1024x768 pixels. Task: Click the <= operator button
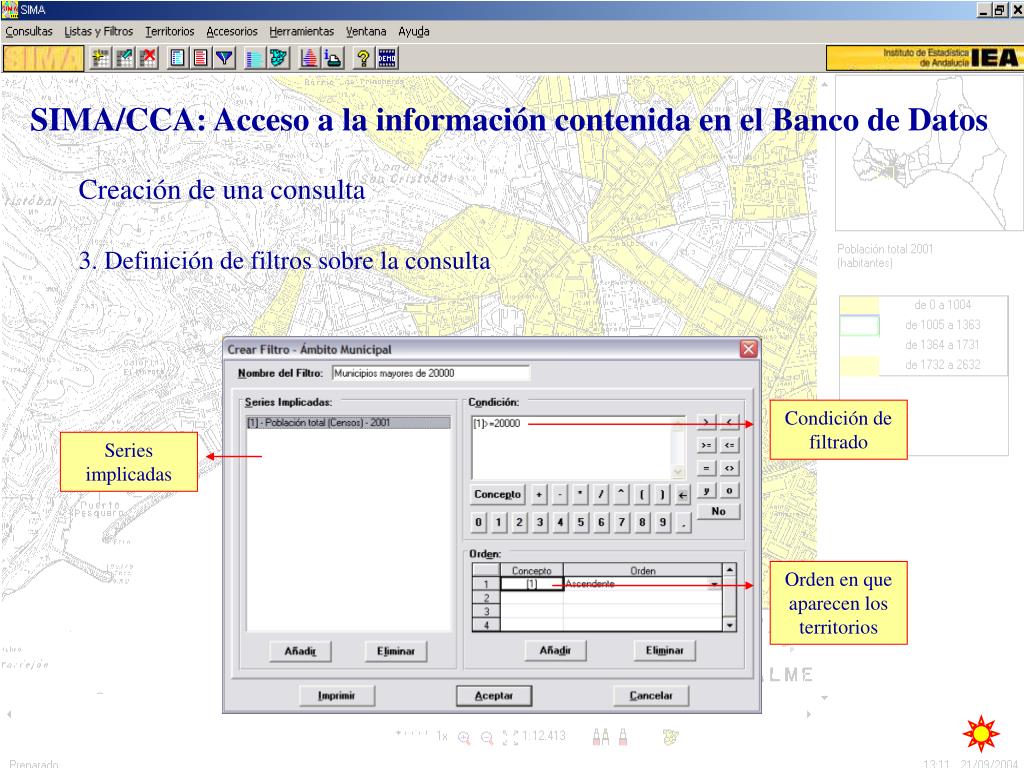point(729,445)
